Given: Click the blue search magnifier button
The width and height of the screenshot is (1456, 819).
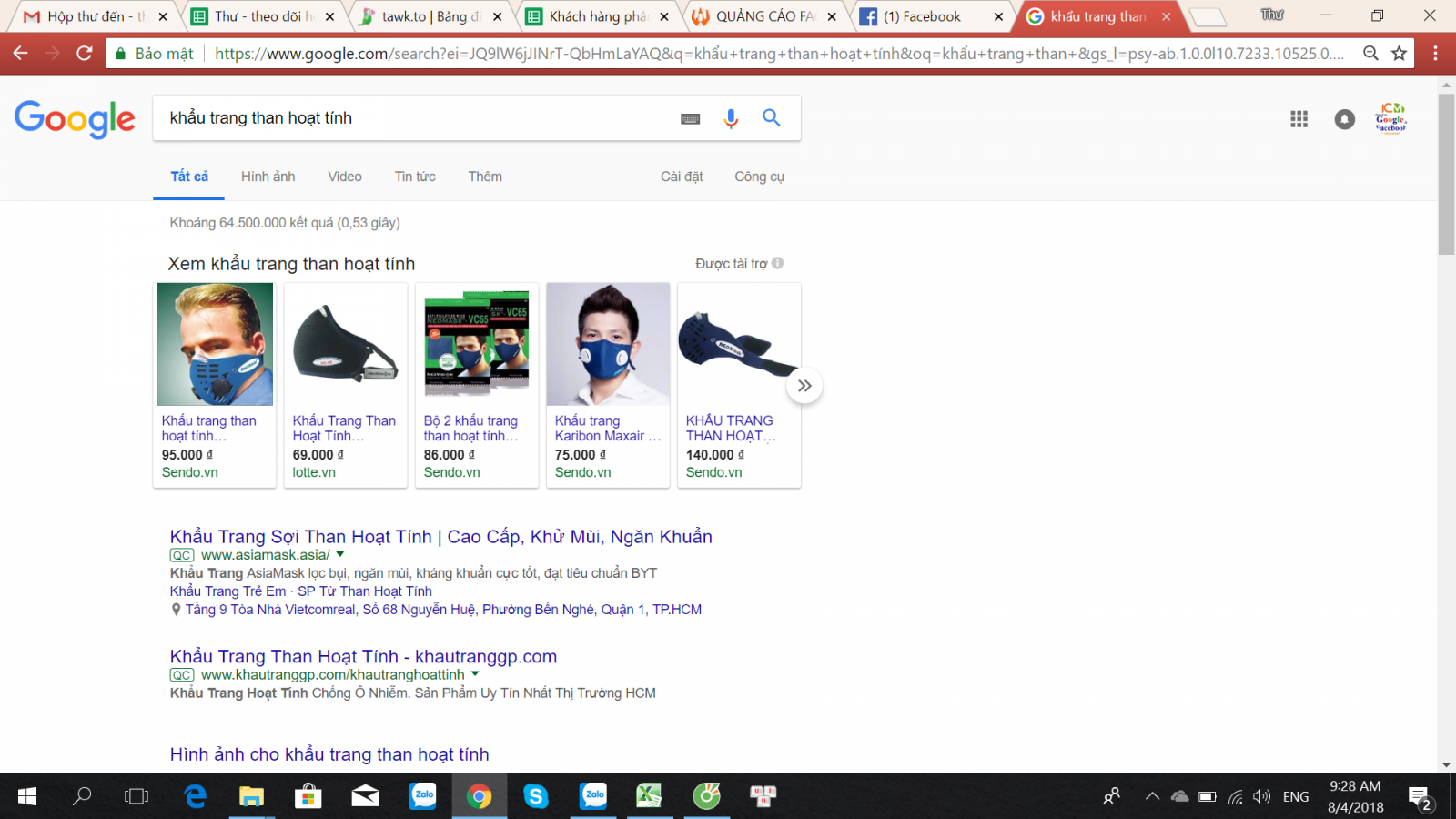Looking at the screenshot, I should click(x=772, y=117).
